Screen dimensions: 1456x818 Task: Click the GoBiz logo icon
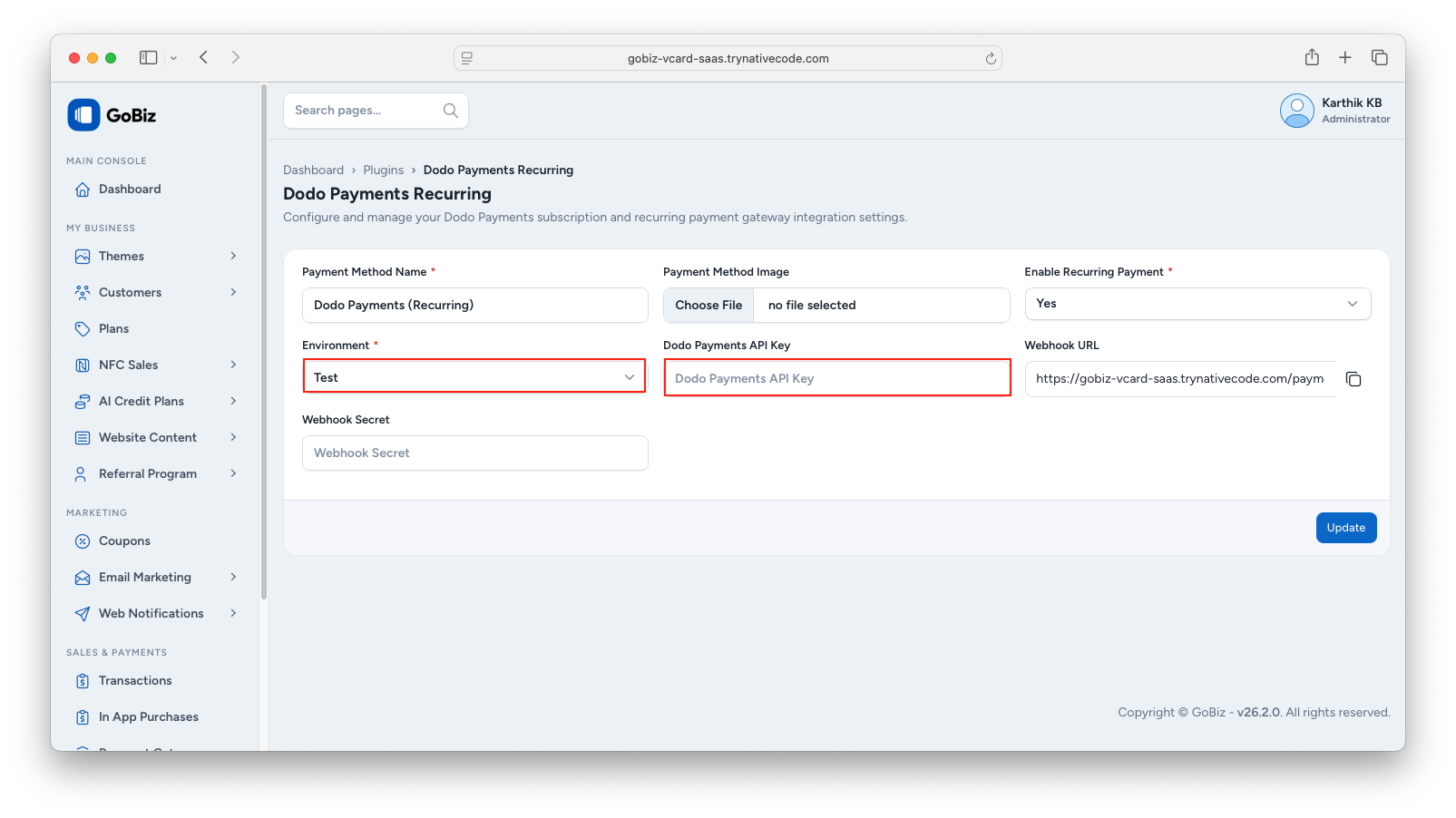click(83, 115)
